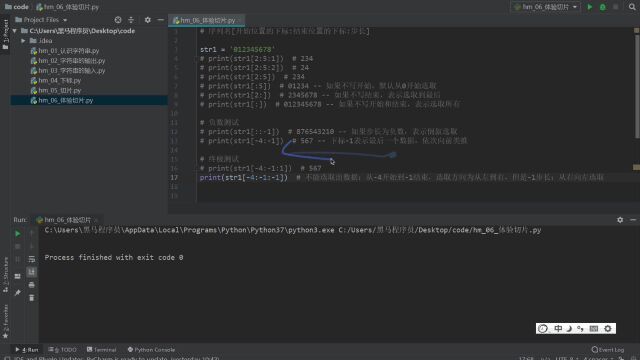Start debugging with the bug icon
Viewport: 640px width, 360px height.
click(x=602, y=7)
